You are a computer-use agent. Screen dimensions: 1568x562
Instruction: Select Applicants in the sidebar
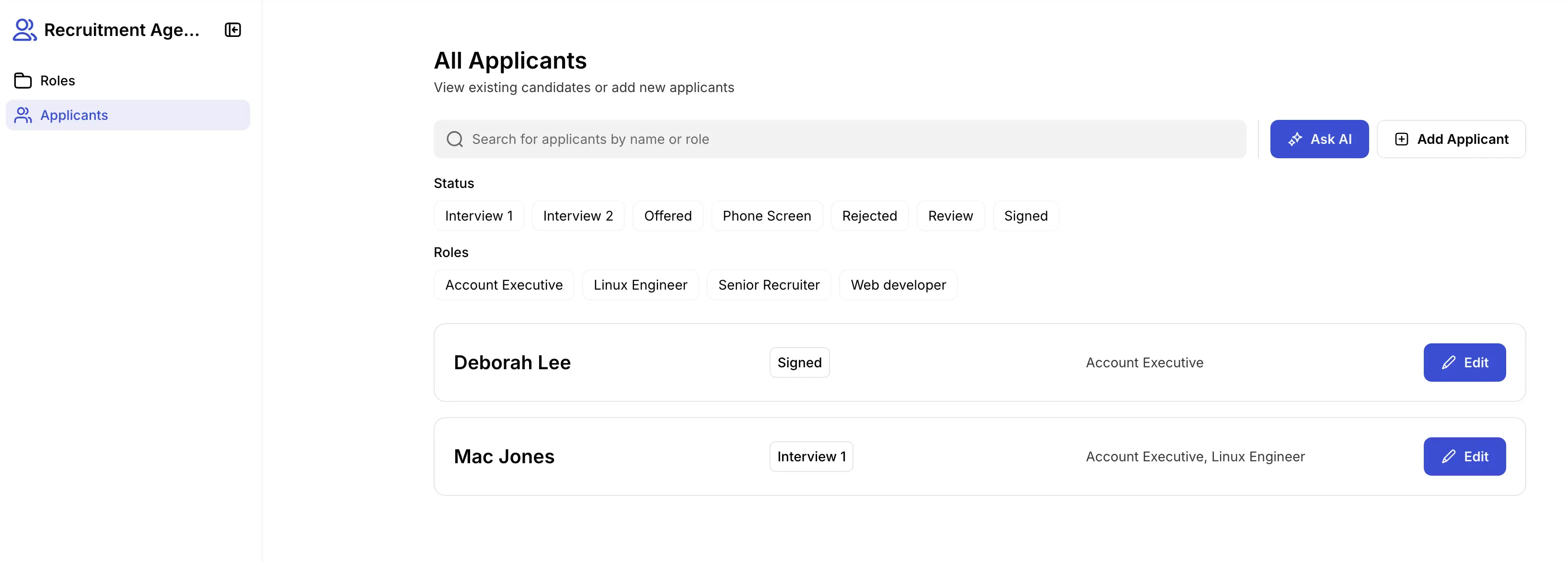click(x=74, y=115)
